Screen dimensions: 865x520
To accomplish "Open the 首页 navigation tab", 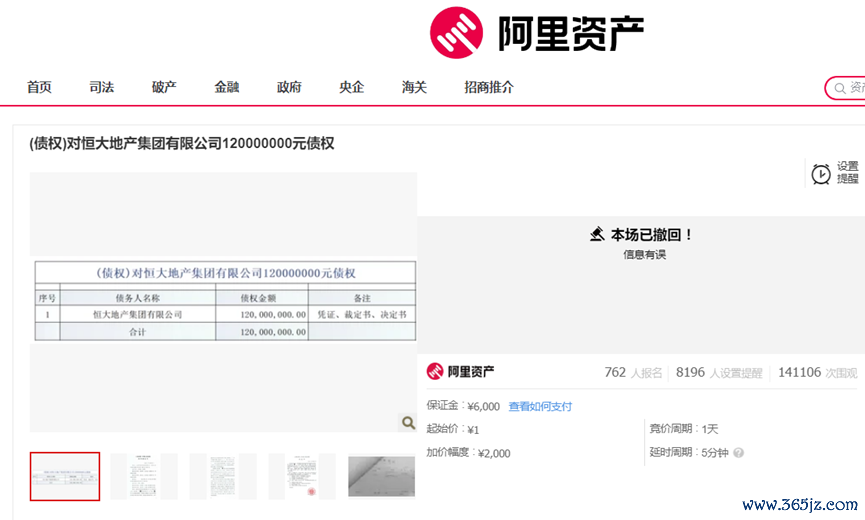I will pyautogui.click(x=39, y=87).
